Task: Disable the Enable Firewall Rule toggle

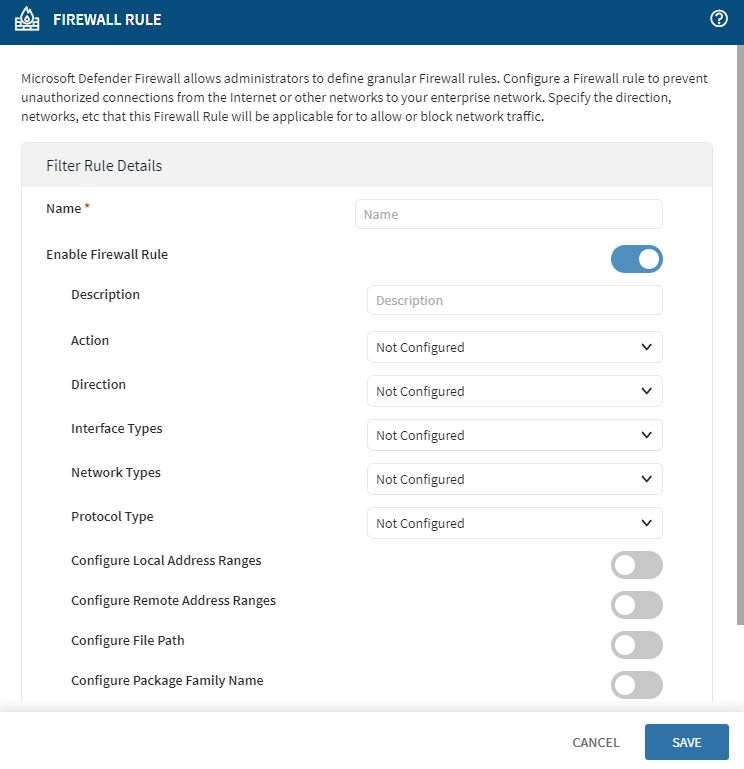Action: point(636,260)
